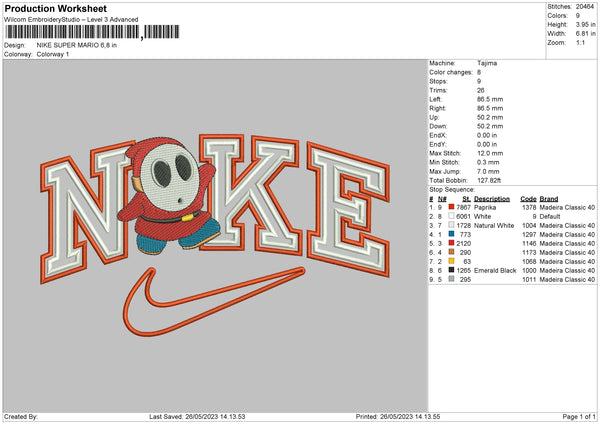This screenshot has width=600, height=424.
Task: Click the 'Production Worksheet' title
Action: (55, 8)
